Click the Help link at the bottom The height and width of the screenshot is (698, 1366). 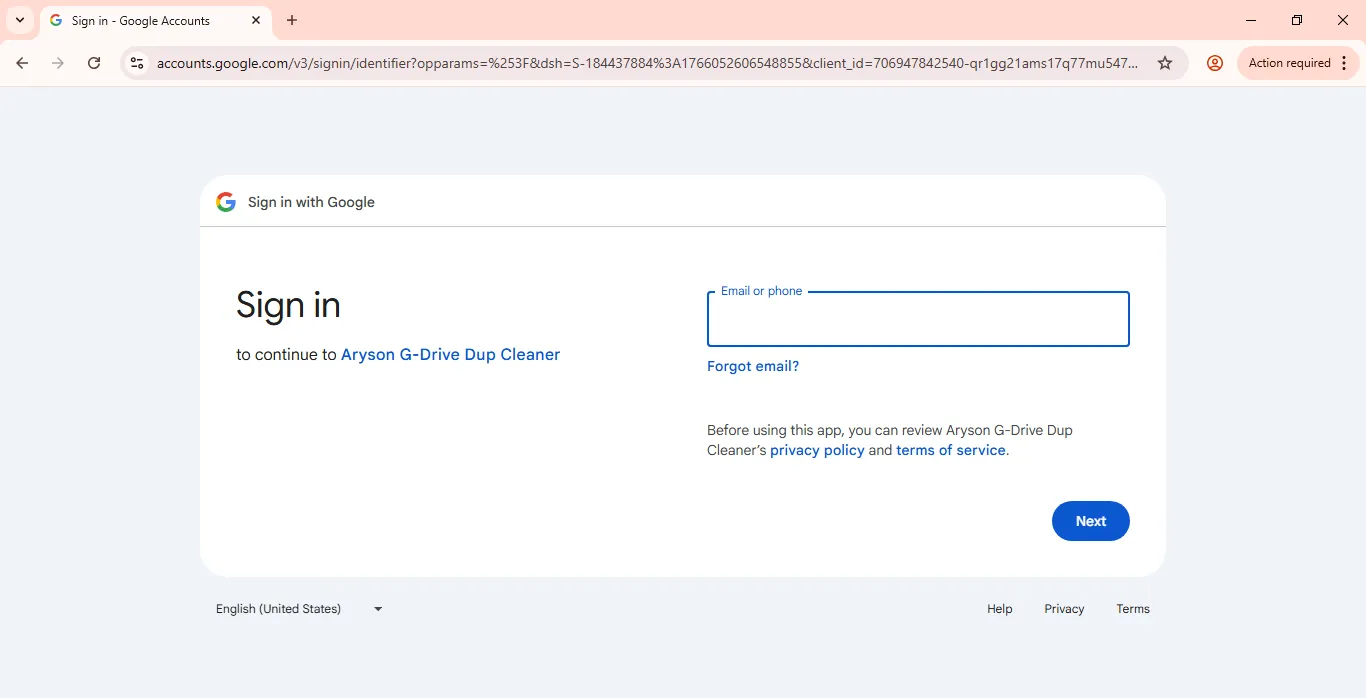click(998, 608)
